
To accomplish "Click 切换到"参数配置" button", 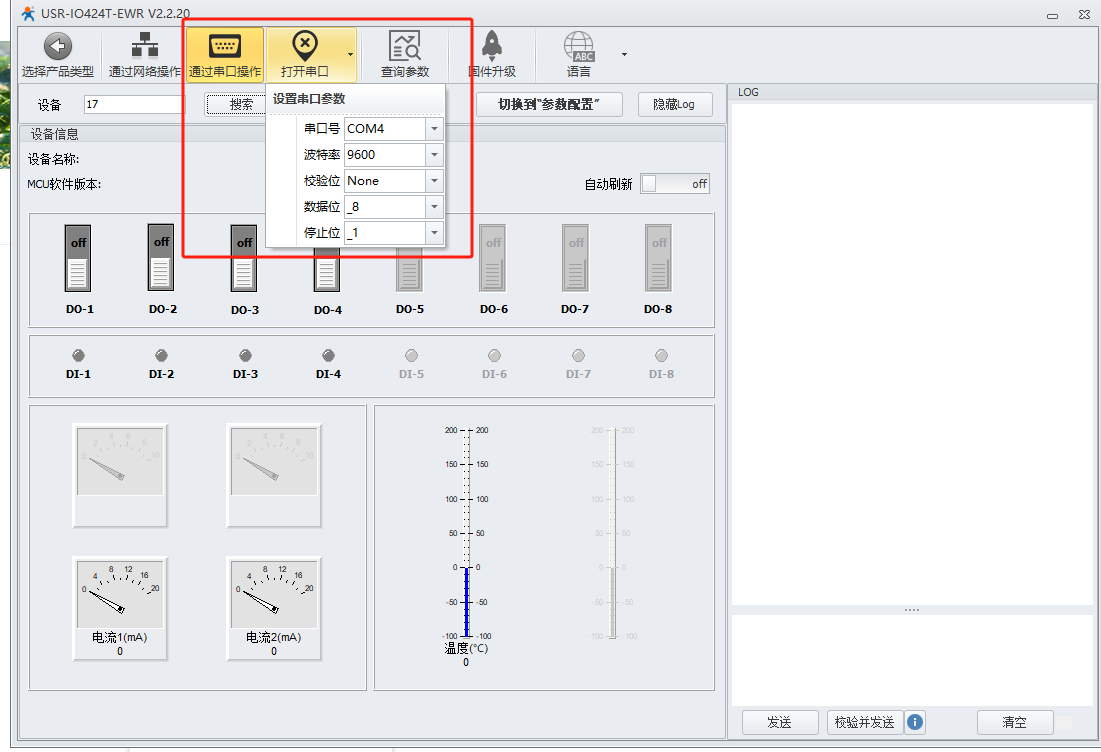I will (x=549, y=104).
